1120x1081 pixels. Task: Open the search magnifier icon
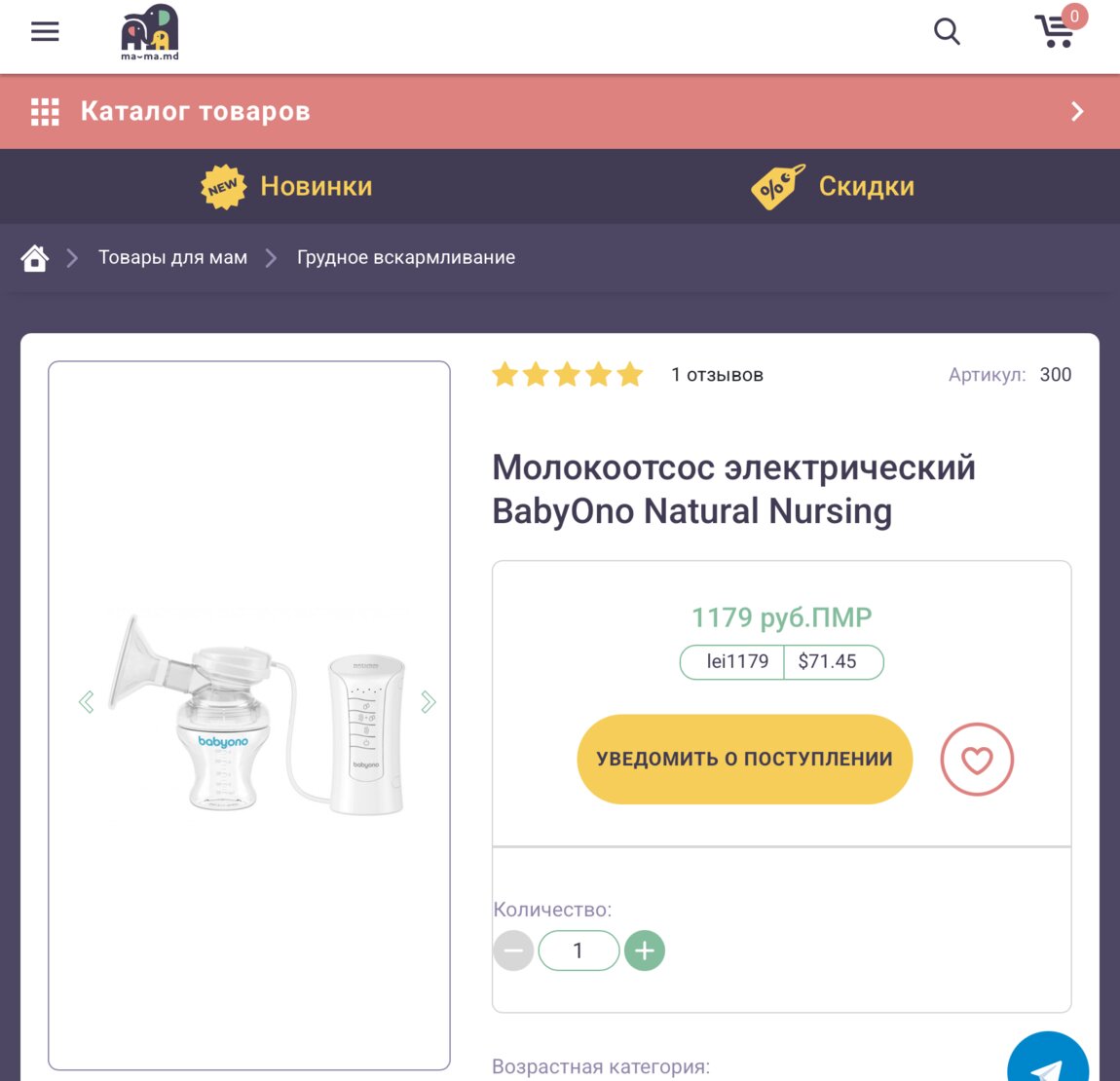coord(947,32)
